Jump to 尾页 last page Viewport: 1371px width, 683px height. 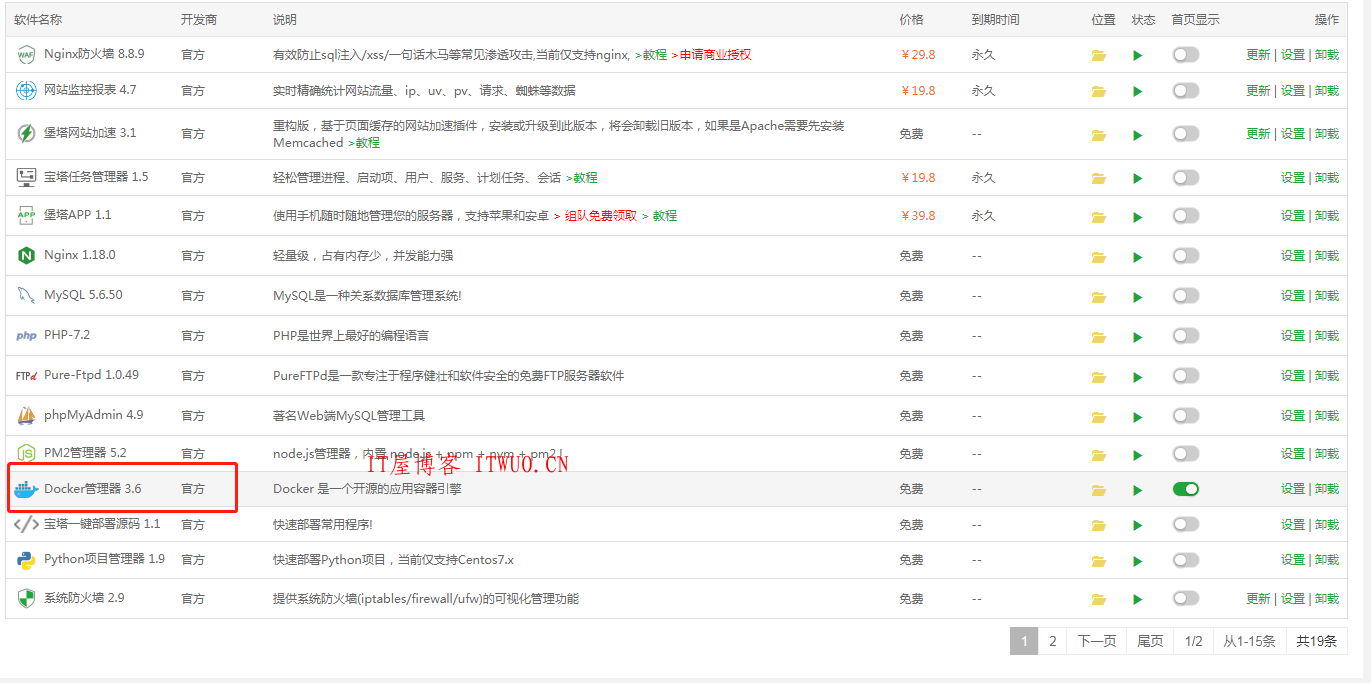1150,641
